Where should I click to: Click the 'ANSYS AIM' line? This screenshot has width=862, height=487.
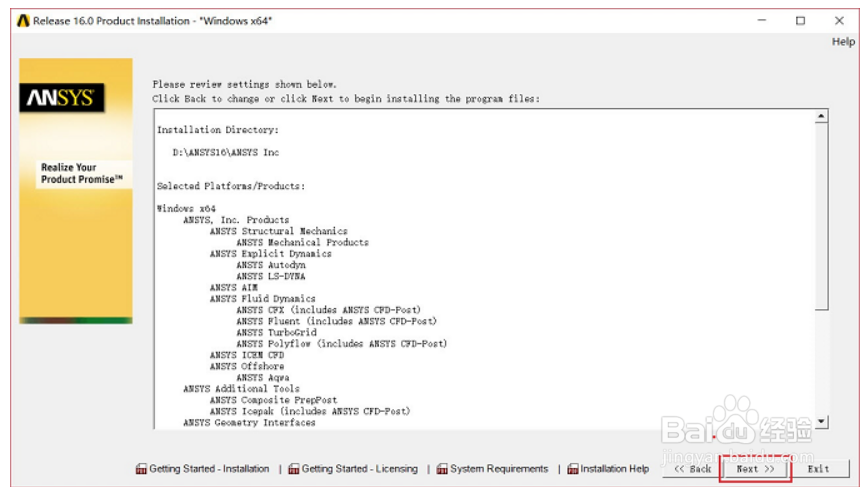234,287
